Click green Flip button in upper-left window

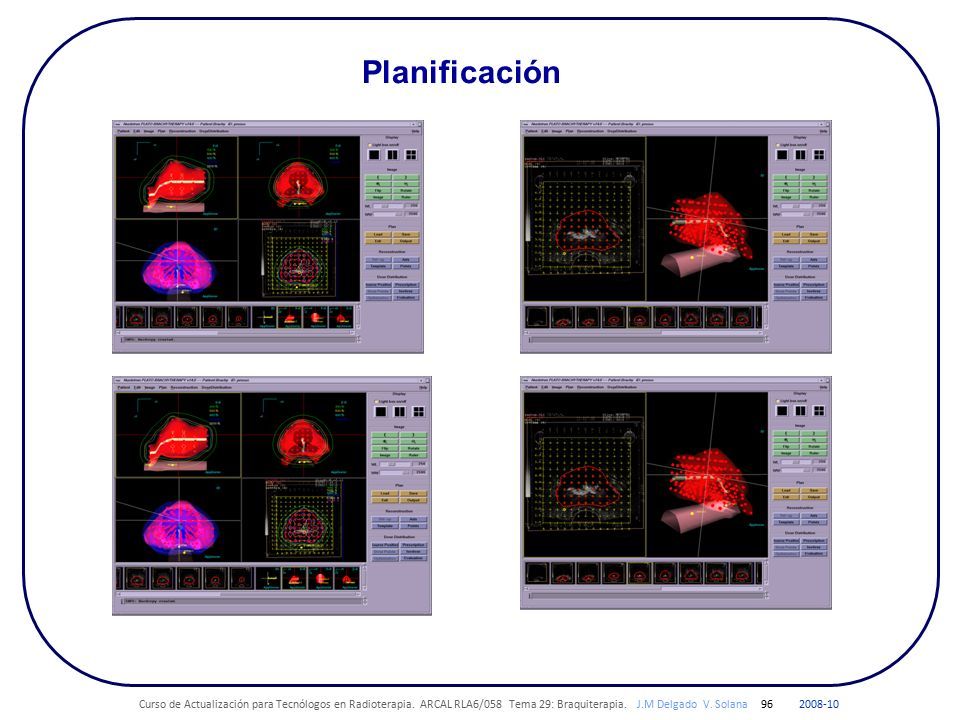[x=378, y=190]
